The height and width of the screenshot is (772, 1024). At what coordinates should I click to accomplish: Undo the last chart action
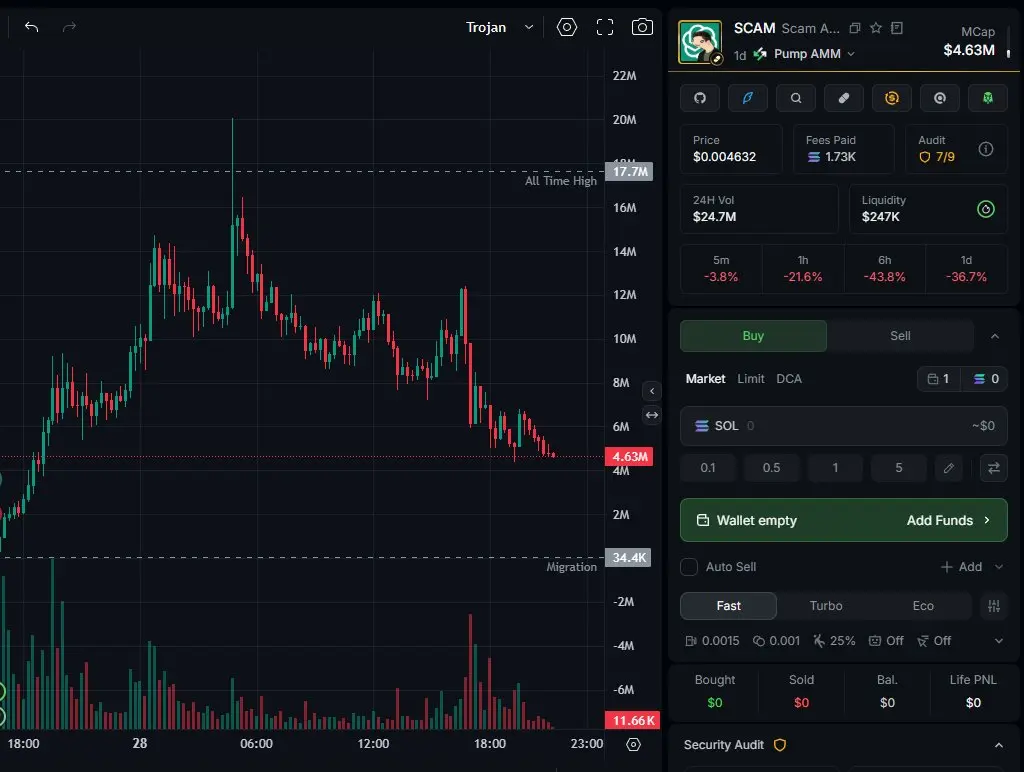[x=31, y=27]
